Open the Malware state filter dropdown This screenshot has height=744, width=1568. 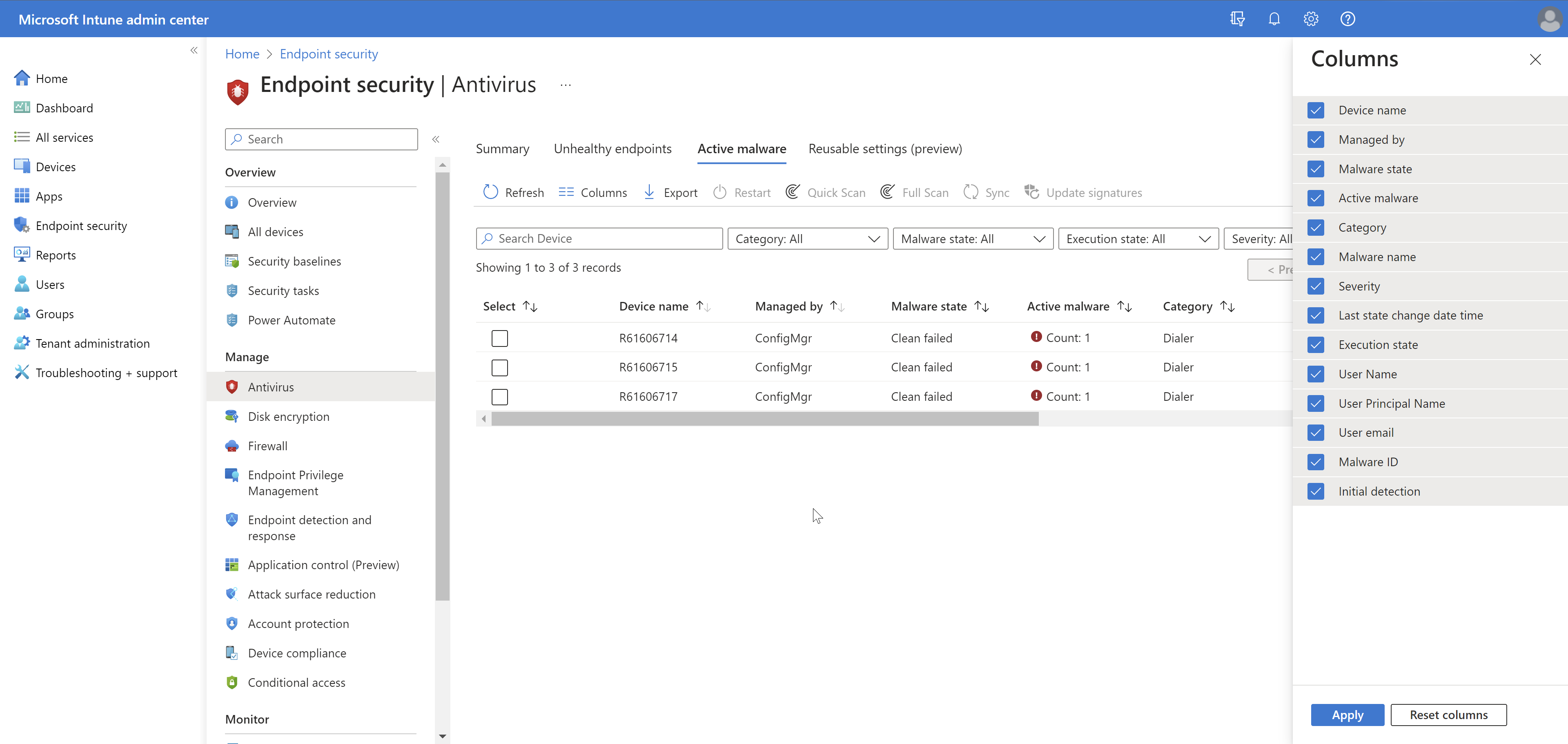(x=972, y=238)
